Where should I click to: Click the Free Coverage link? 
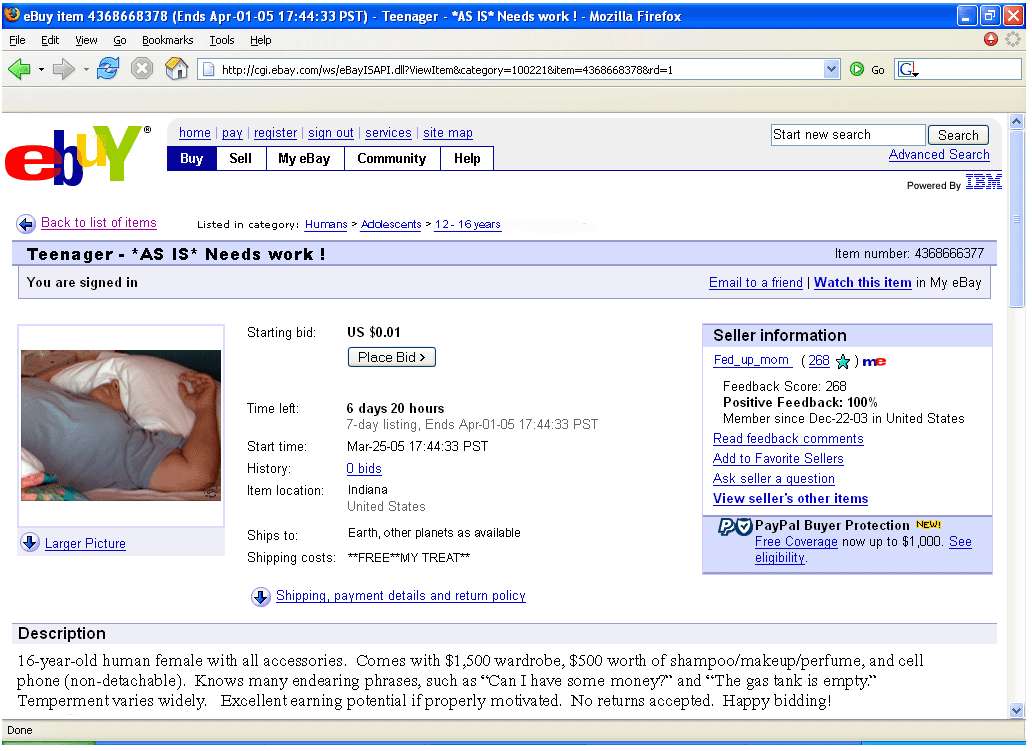pyautogui.click(x=796, y=542)
